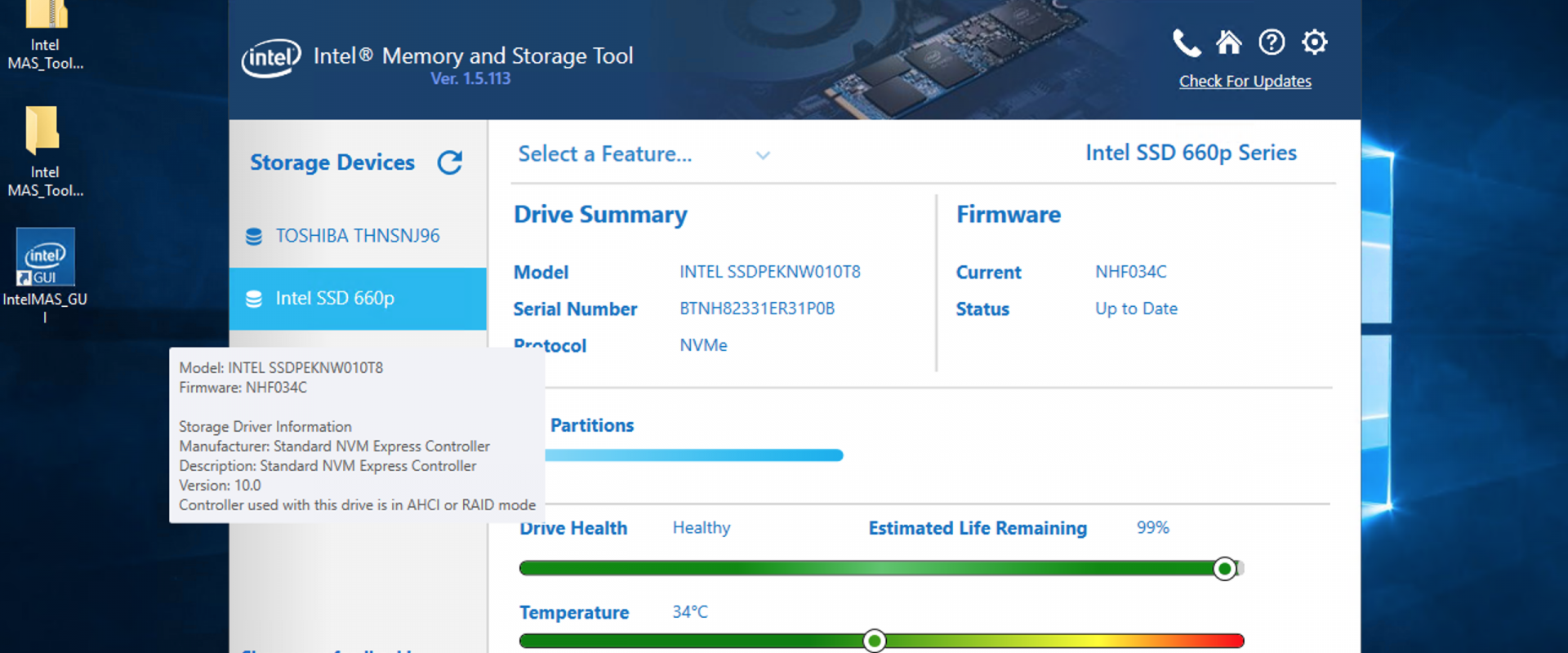
Task: Click the Serial Number label
Action: (575, 309)
